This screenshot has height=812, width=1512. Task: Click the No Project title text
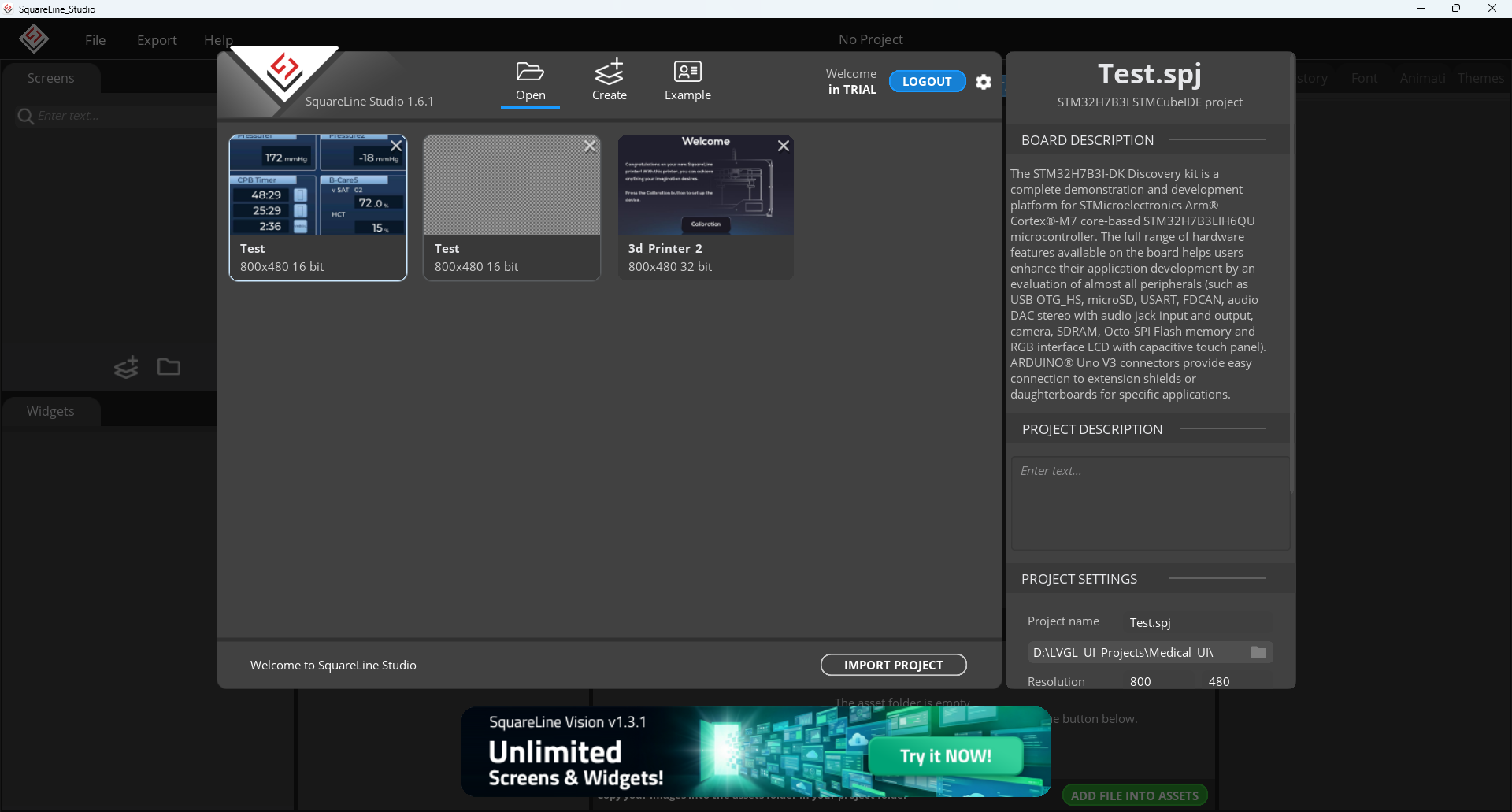pos(870,39)
